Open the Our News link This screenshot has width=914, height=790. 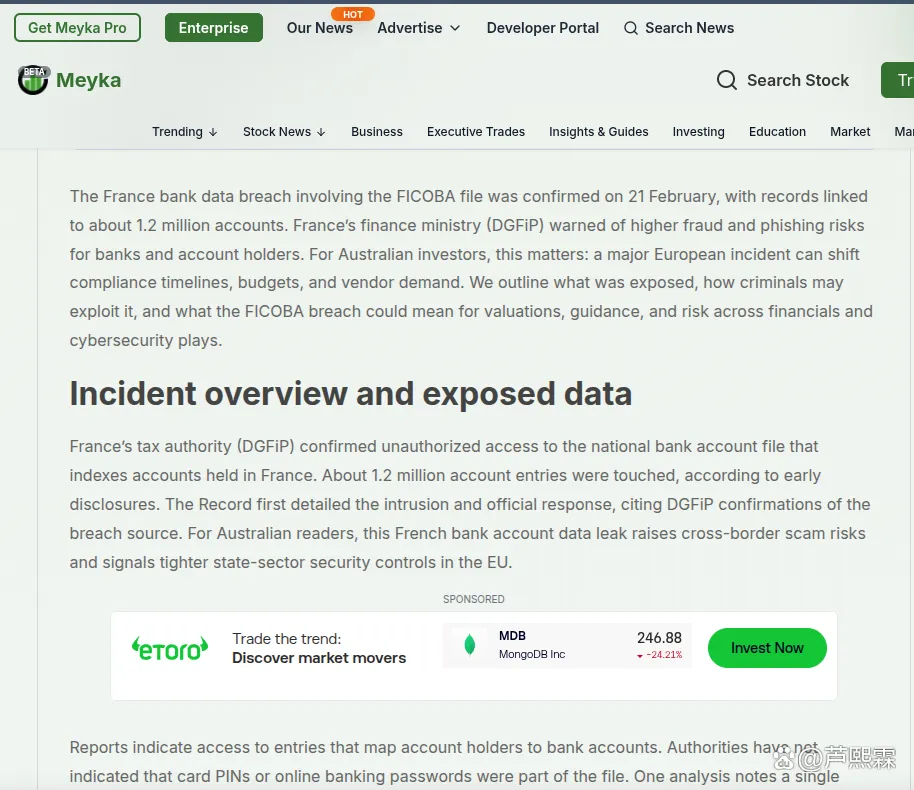point(319,28)
